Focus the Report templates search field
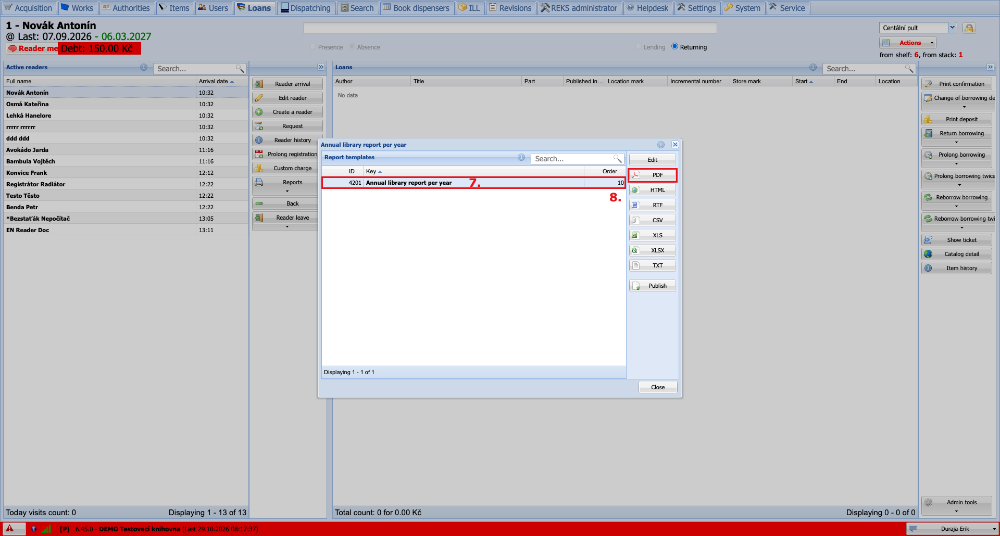 point(572,158)
